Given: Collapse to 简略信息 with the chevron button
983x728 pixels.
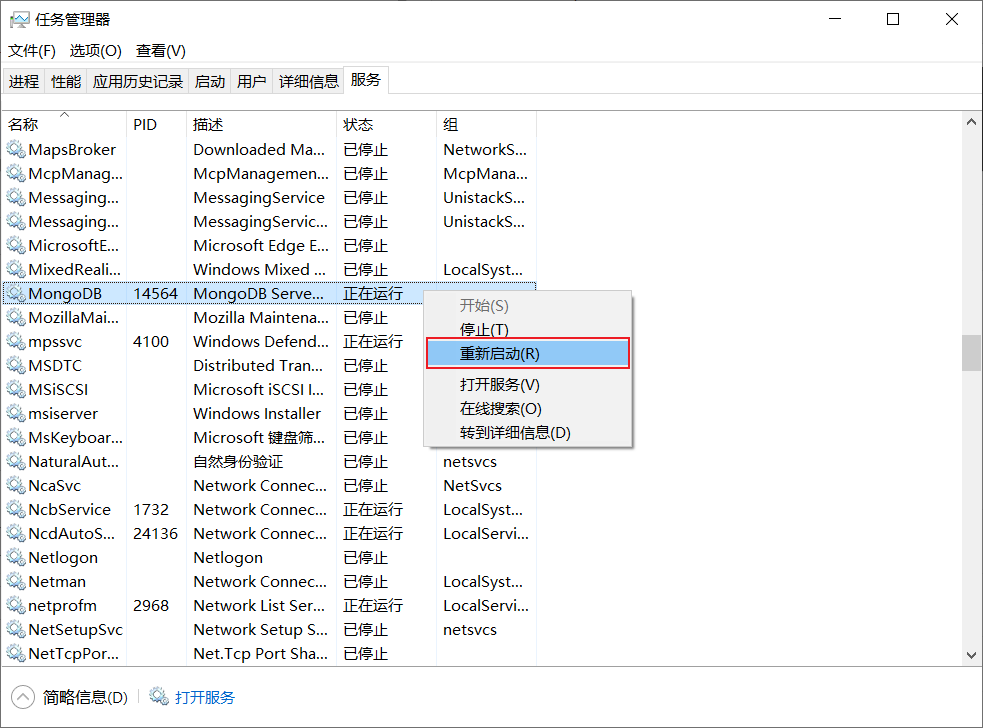Looking at the screenshot, I should point(22,697).
